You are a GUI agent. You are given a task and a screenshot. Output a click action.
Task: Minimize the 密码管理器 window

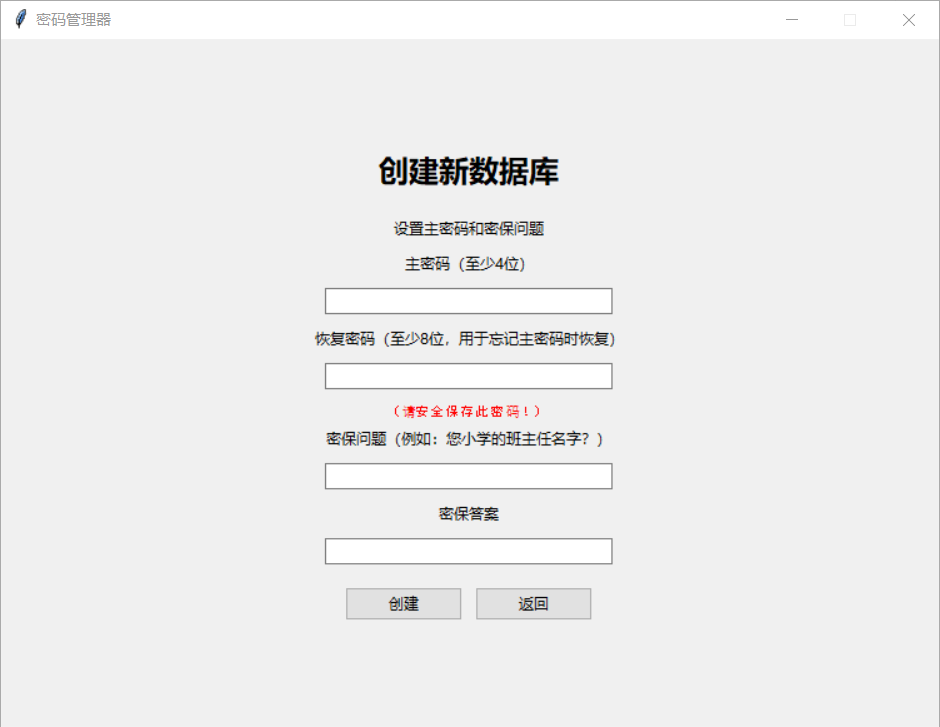pyautogui.click(x=792, y=20)
